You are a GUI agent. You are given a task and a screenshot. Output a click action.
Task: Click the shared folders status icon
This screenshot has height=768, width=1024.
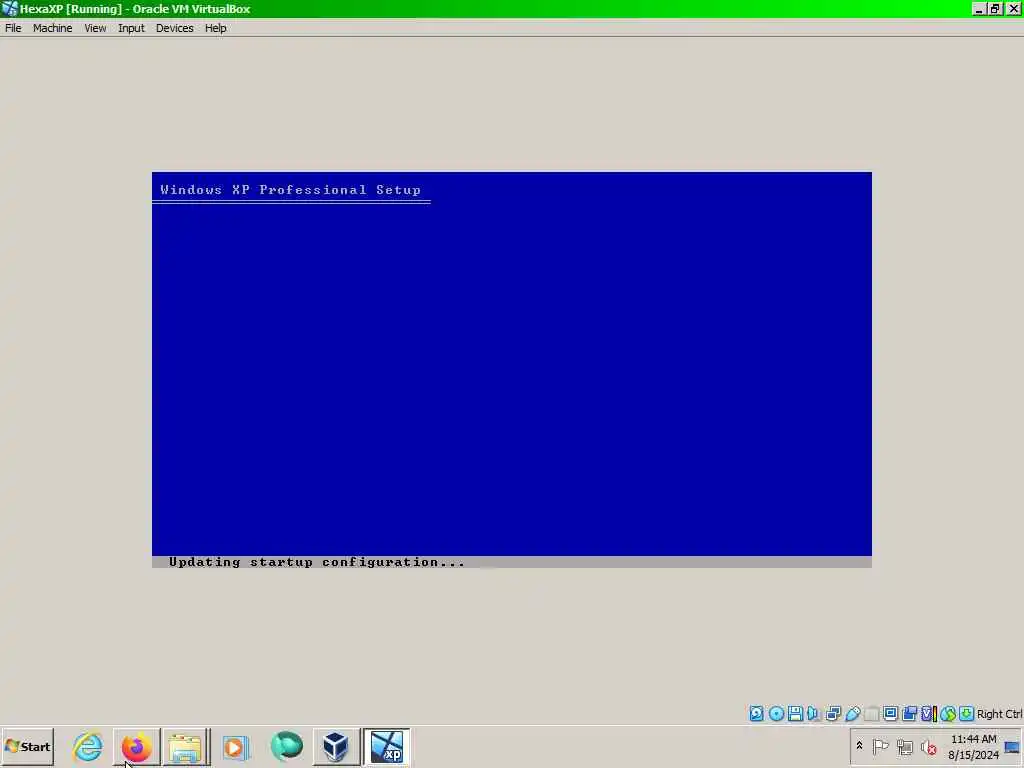click(x=871, y=714)
